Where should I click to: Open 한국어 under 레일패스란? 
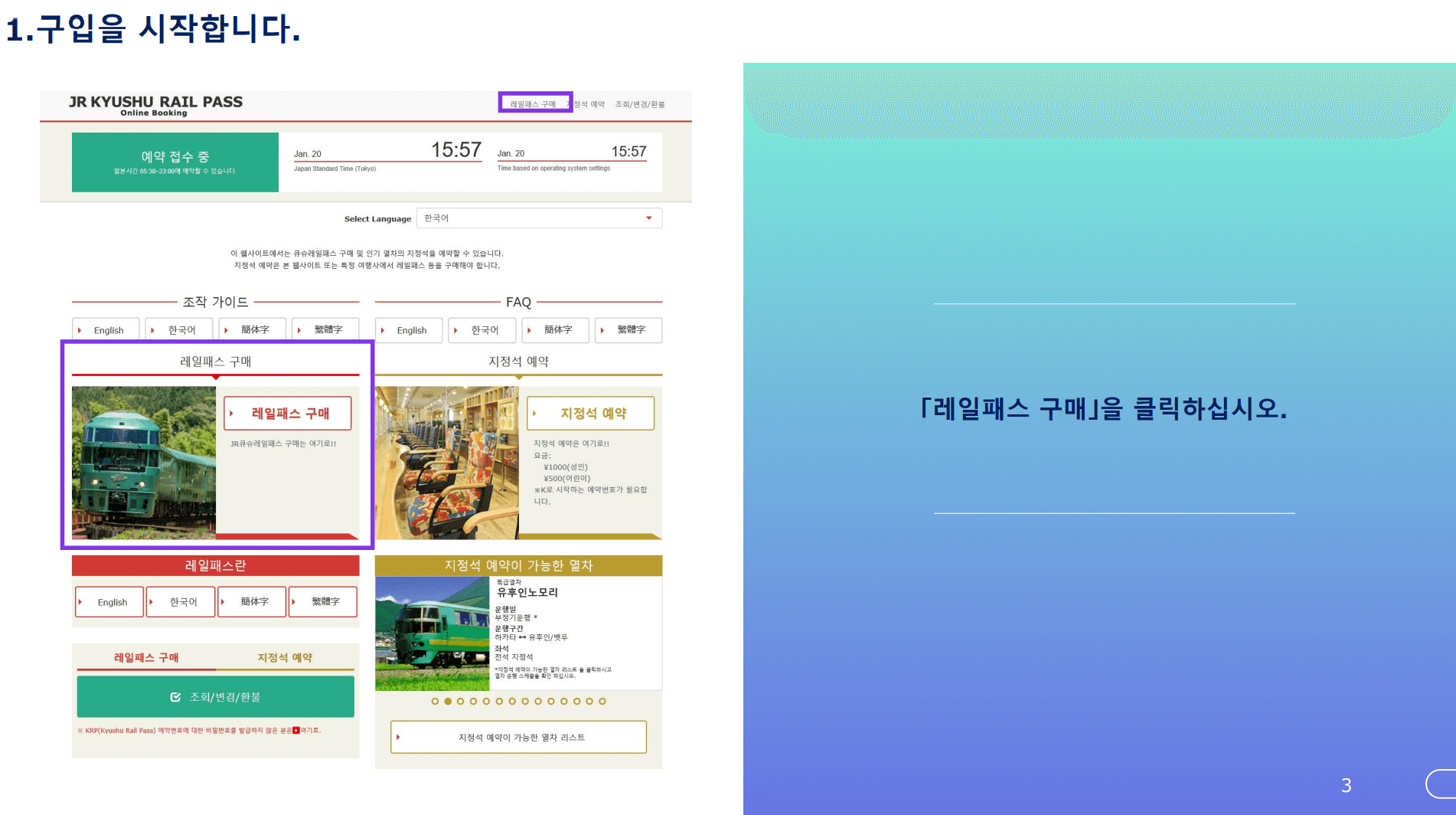(181, 602)
